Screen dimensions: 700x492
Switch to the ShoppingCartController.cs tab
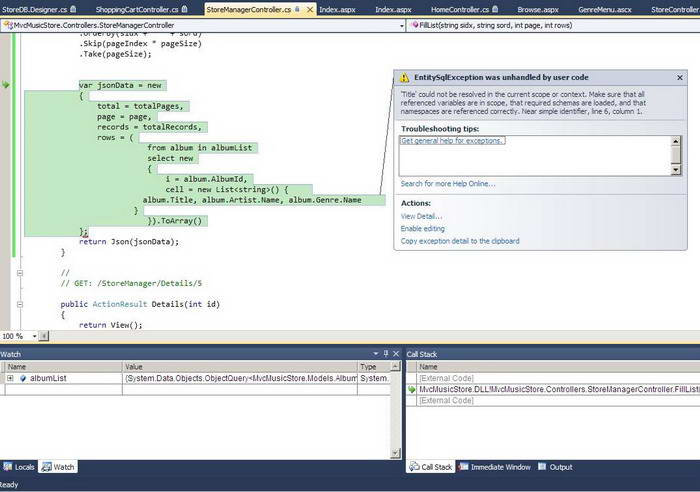(x=136, y=9)
